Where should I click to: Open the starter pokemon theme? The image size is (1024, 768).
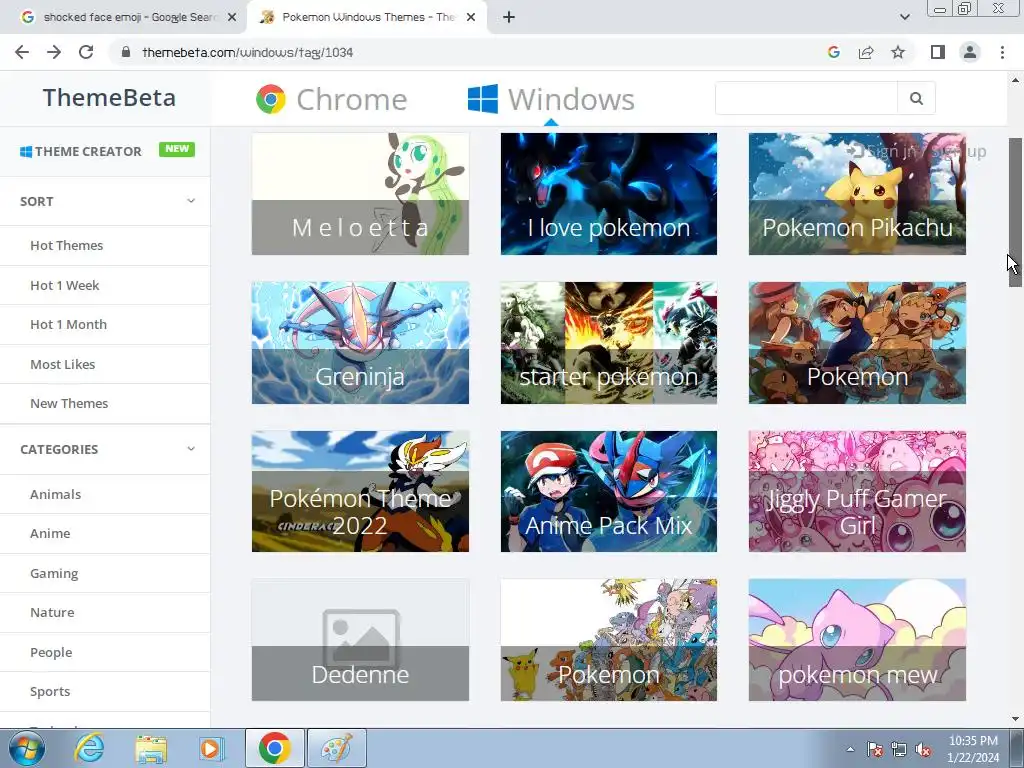click(609, 343)
